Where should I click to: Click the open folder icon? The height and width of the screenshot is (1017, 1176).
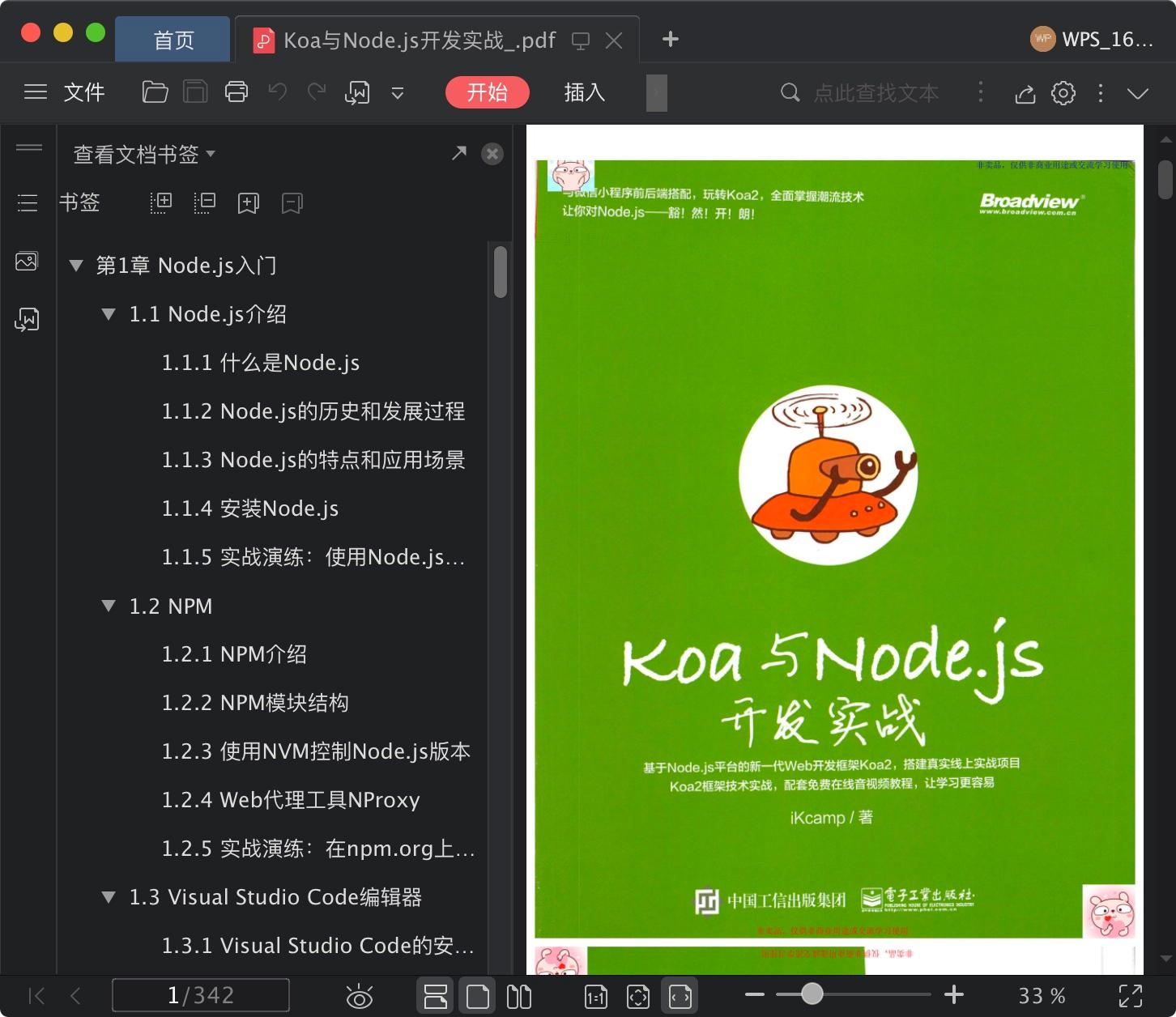pyautogui.click(x=155, y=92)
